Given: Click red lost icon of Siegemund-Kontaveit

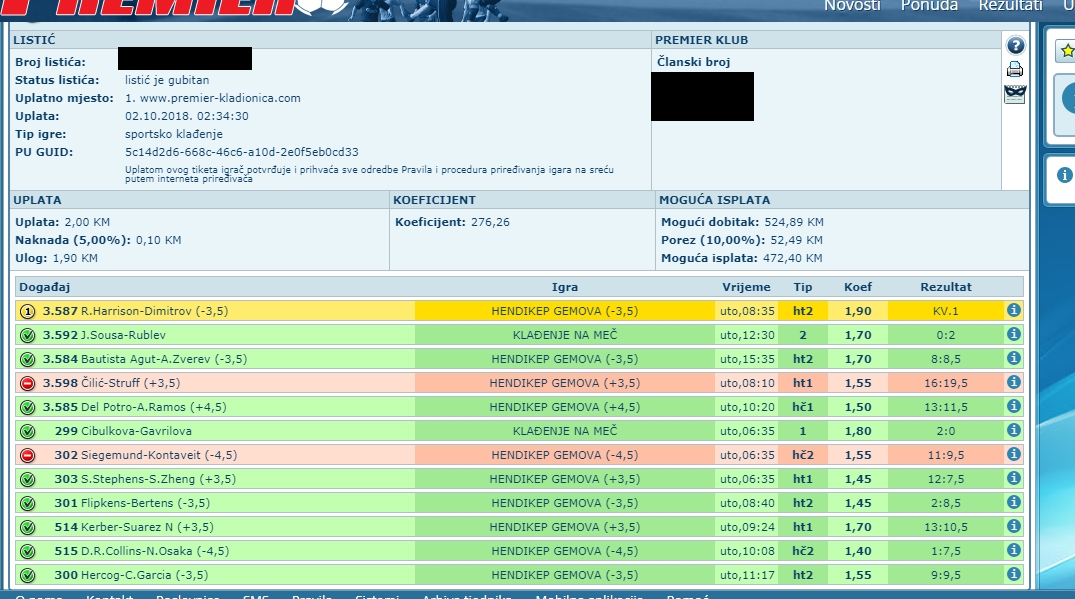Looking at the screenshot, I should (27, 455).
